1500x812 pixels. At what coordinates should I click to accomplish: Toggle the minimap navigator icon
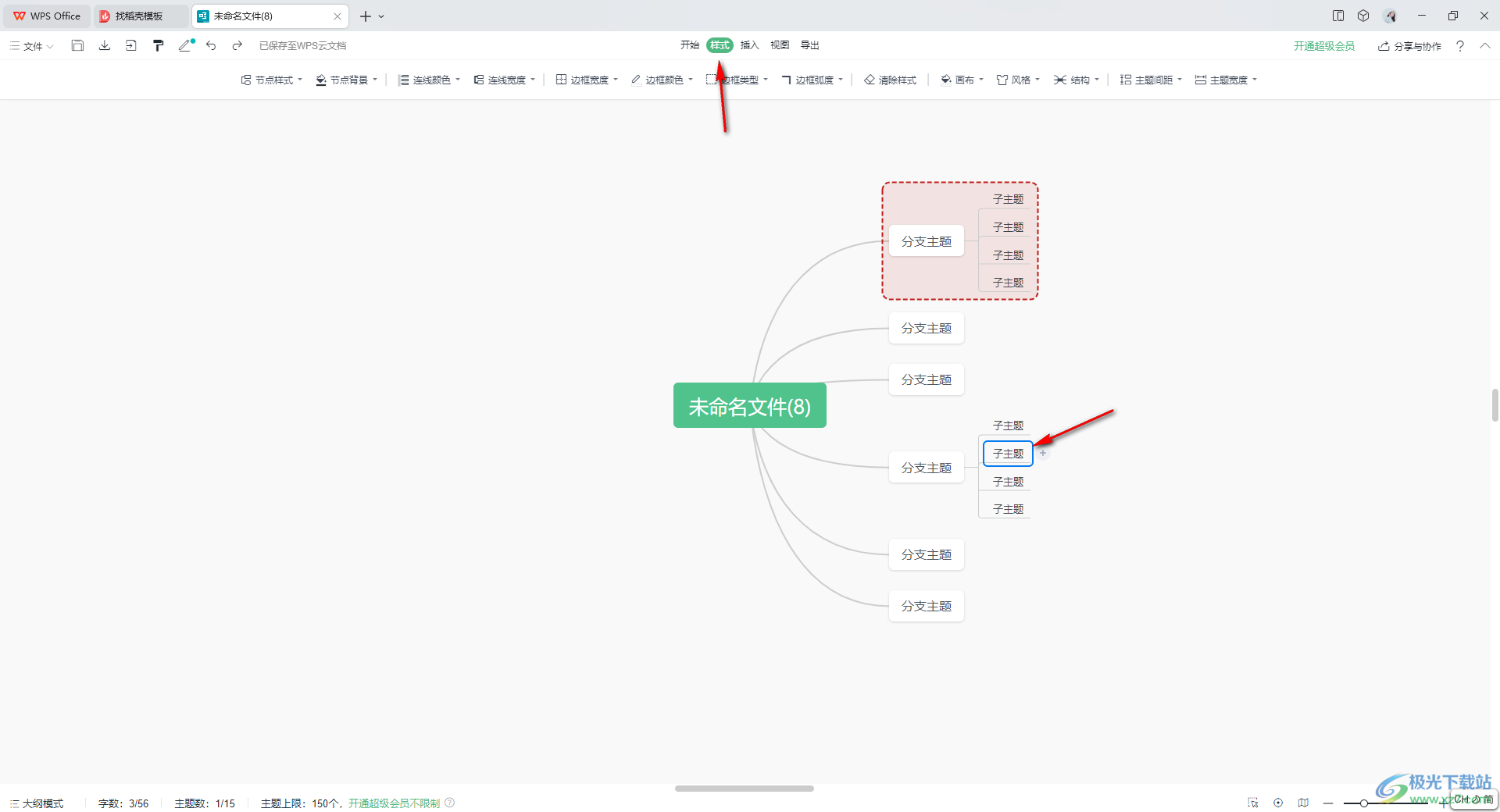pos(1303,803)
